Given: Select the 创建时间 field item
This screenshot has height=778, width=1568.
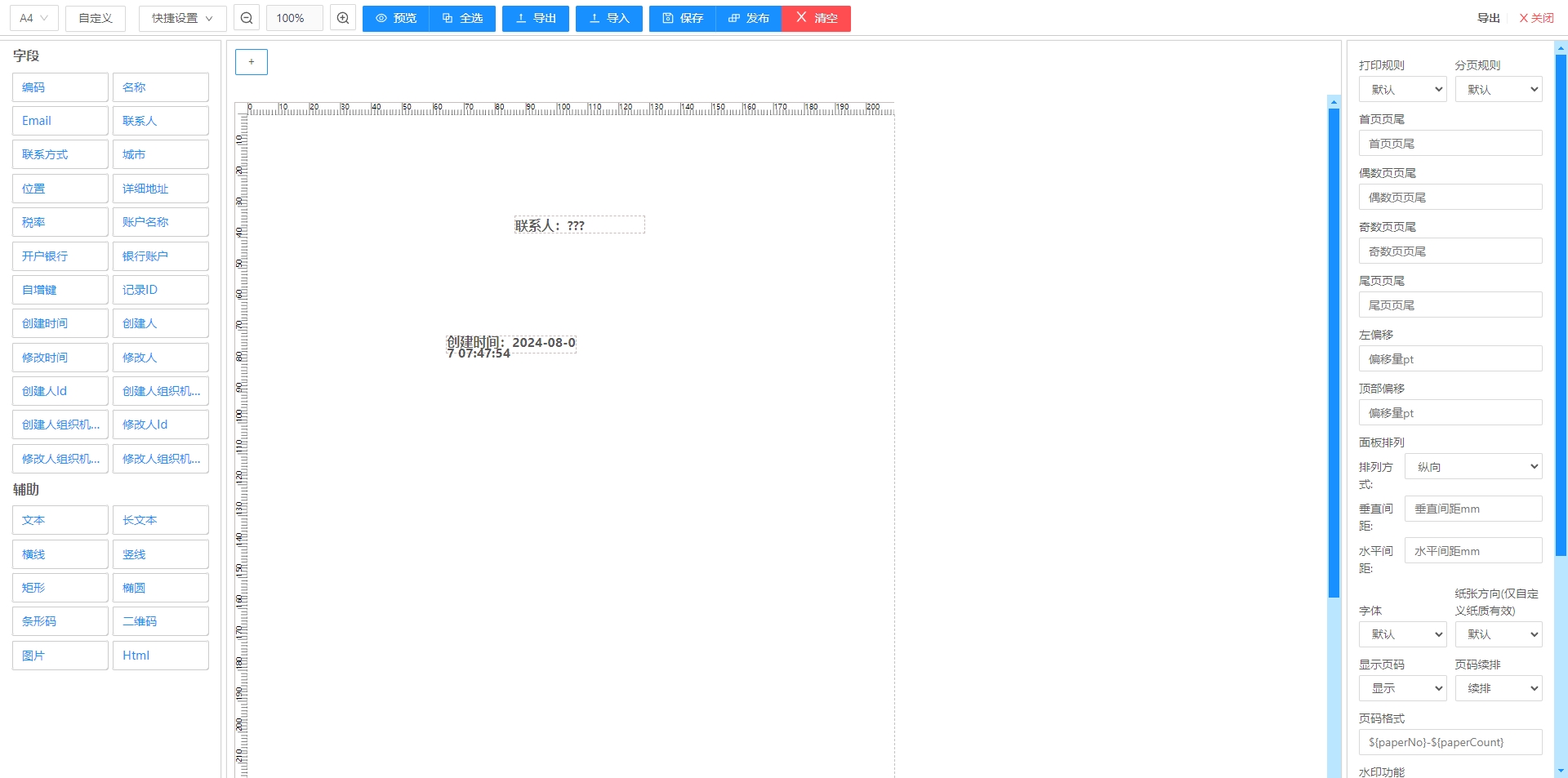Looking at the screenshot, I should pyautogui.click(x=60, y=323).
